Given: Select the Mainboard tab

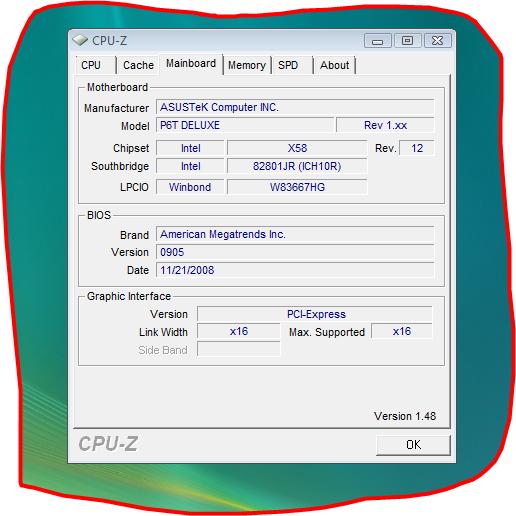Looking at the screenshot, I should (x=191, y=63).
